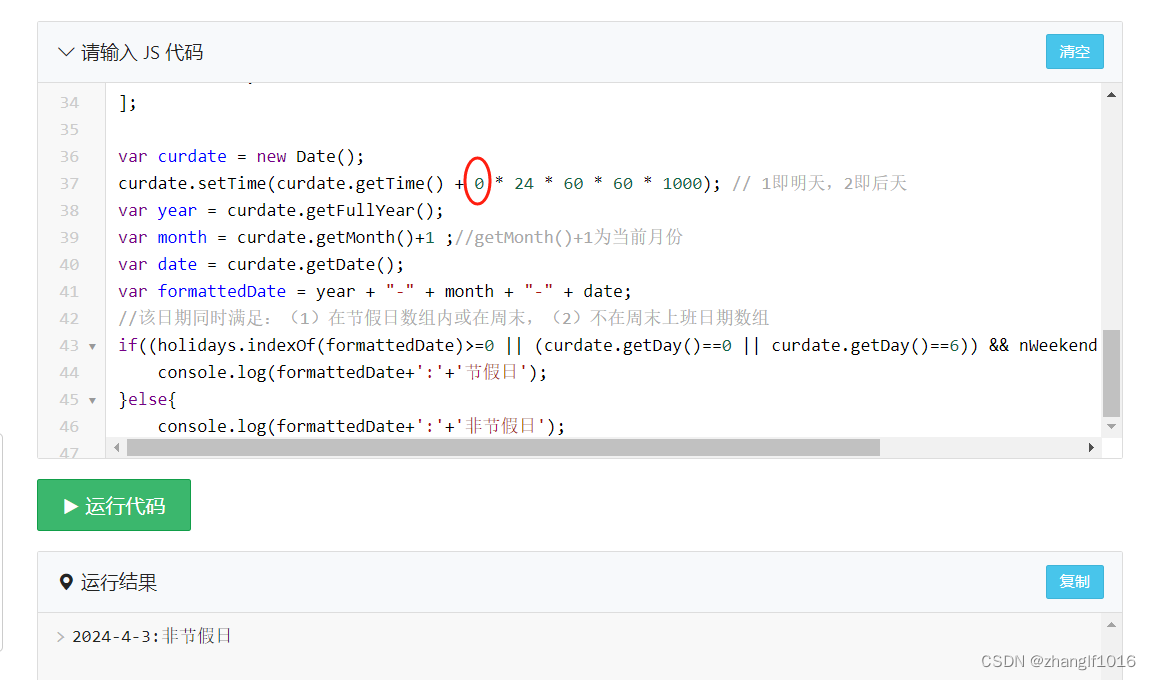This screenshot has width=1151, height=680.
Task: Click the value 1000 on line 37
Action: 682,184
